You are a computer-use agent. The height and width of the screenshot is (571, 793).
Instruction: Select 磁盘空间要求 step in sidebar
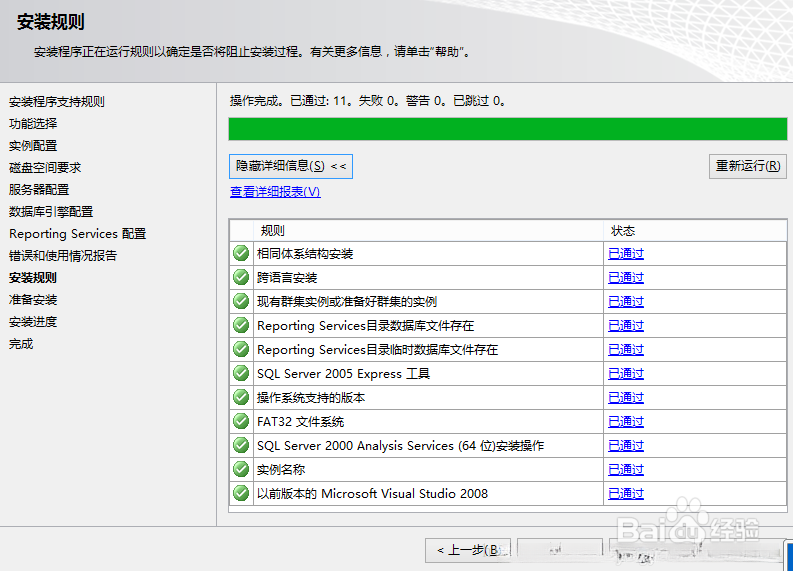pyautogui.click(x=45, y=167)
